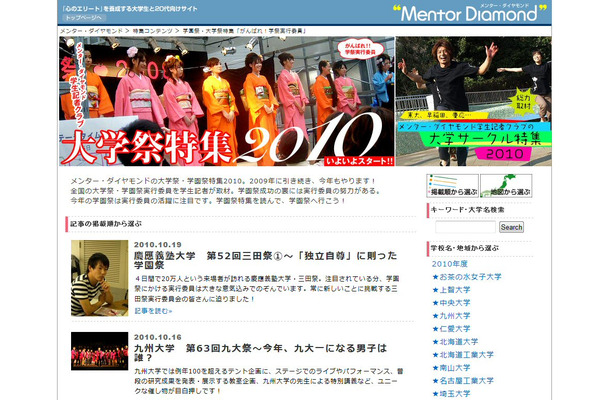
Task: Select the 掲載順から選ぶ icon button
Action: pos(452,186)
